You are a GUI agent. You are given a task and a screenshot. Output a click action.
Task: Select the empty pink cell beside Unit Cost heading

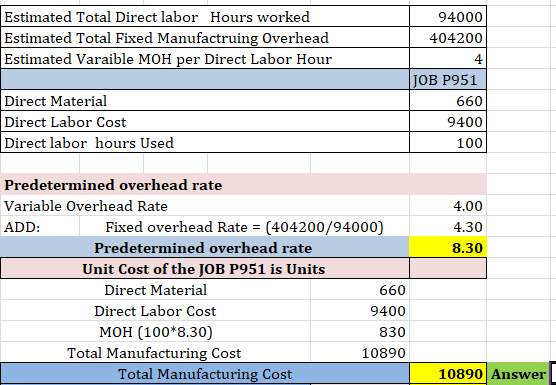[448, 269]
